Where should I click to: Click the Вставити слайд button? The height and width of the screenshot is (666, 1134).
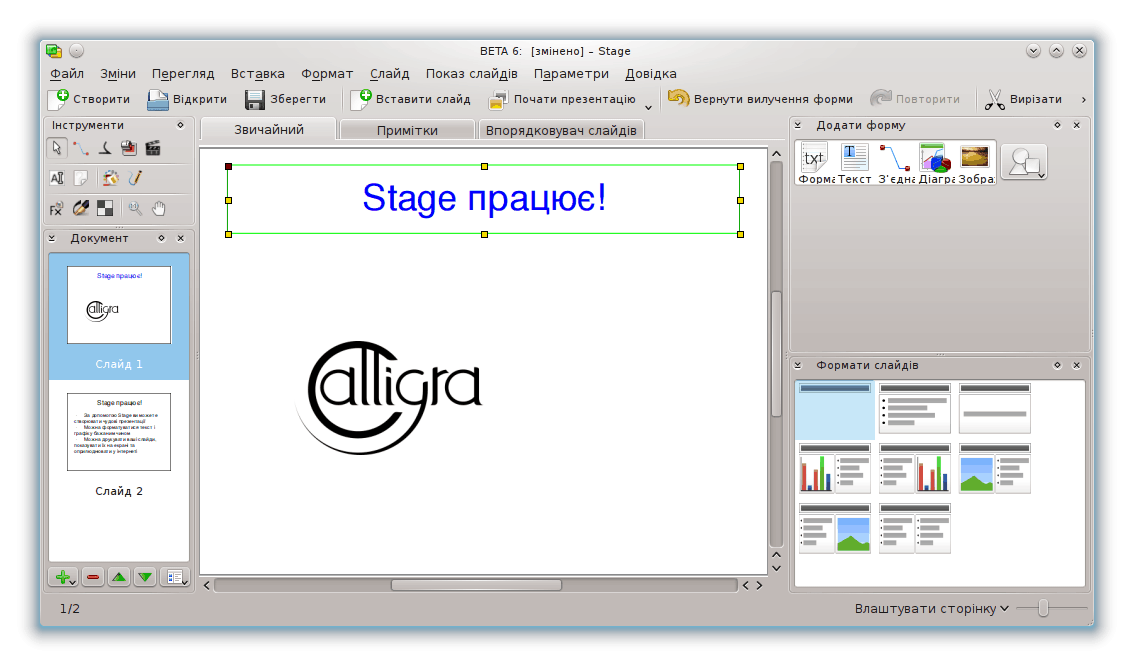[411, 99]
